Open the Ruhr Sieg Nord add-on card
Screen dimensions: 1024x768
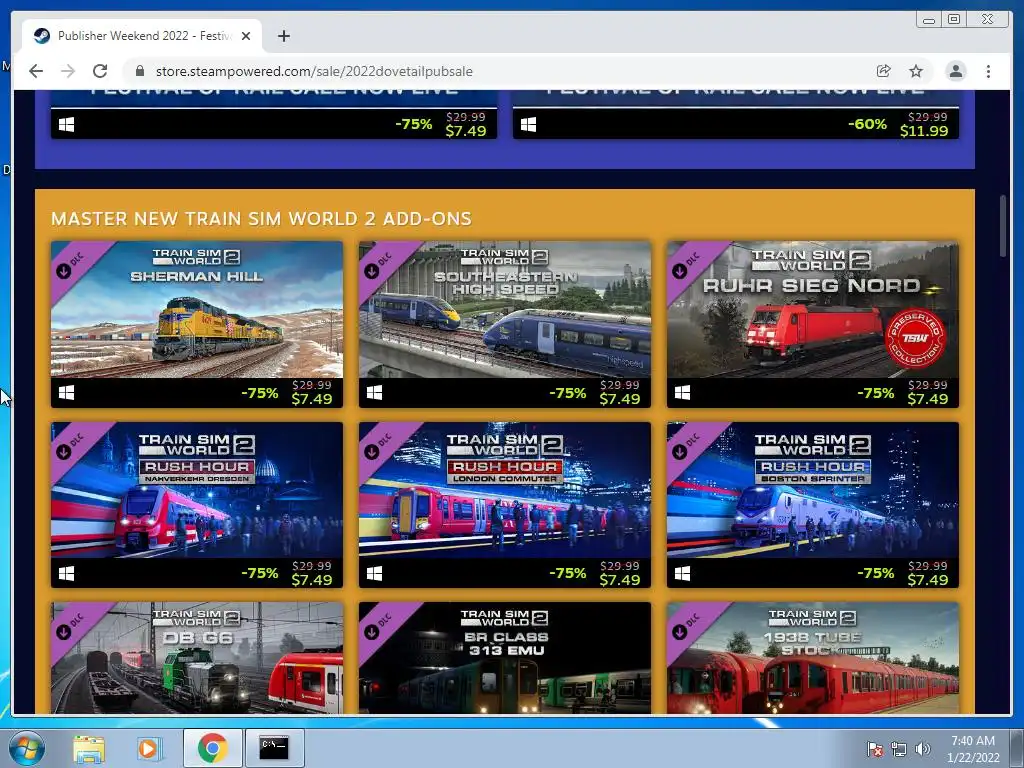pyautogui.click(x=812, y=325)
